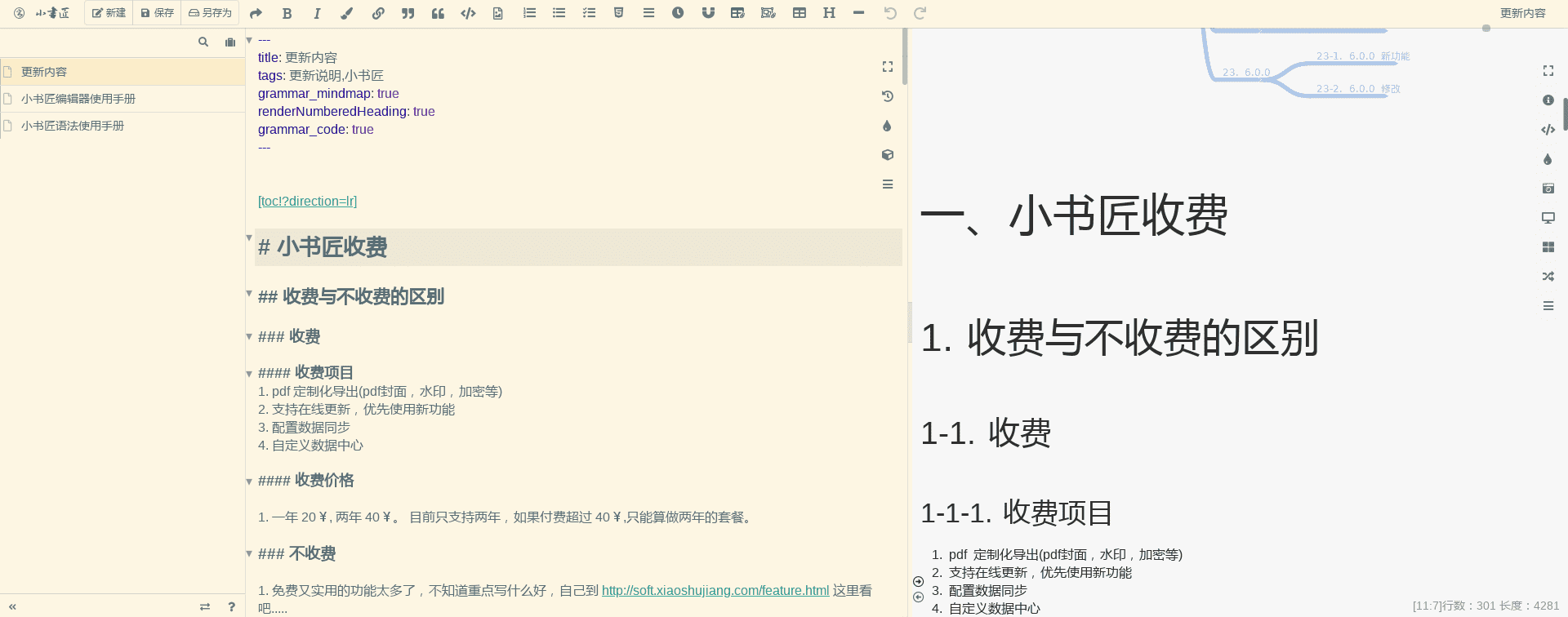The width and height of the screenshot is (1568, 617).
Task: Collapse the '### 收费' section fold arrow
Action: pyautogui.click(x=249, y=336)
